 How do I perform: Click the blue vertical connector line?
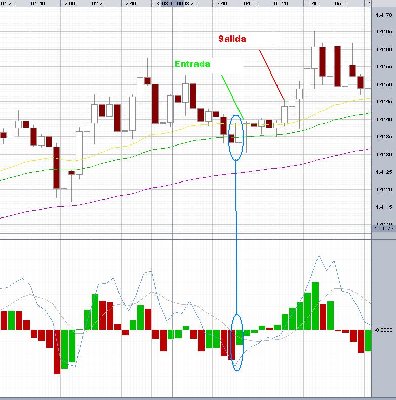236,237
